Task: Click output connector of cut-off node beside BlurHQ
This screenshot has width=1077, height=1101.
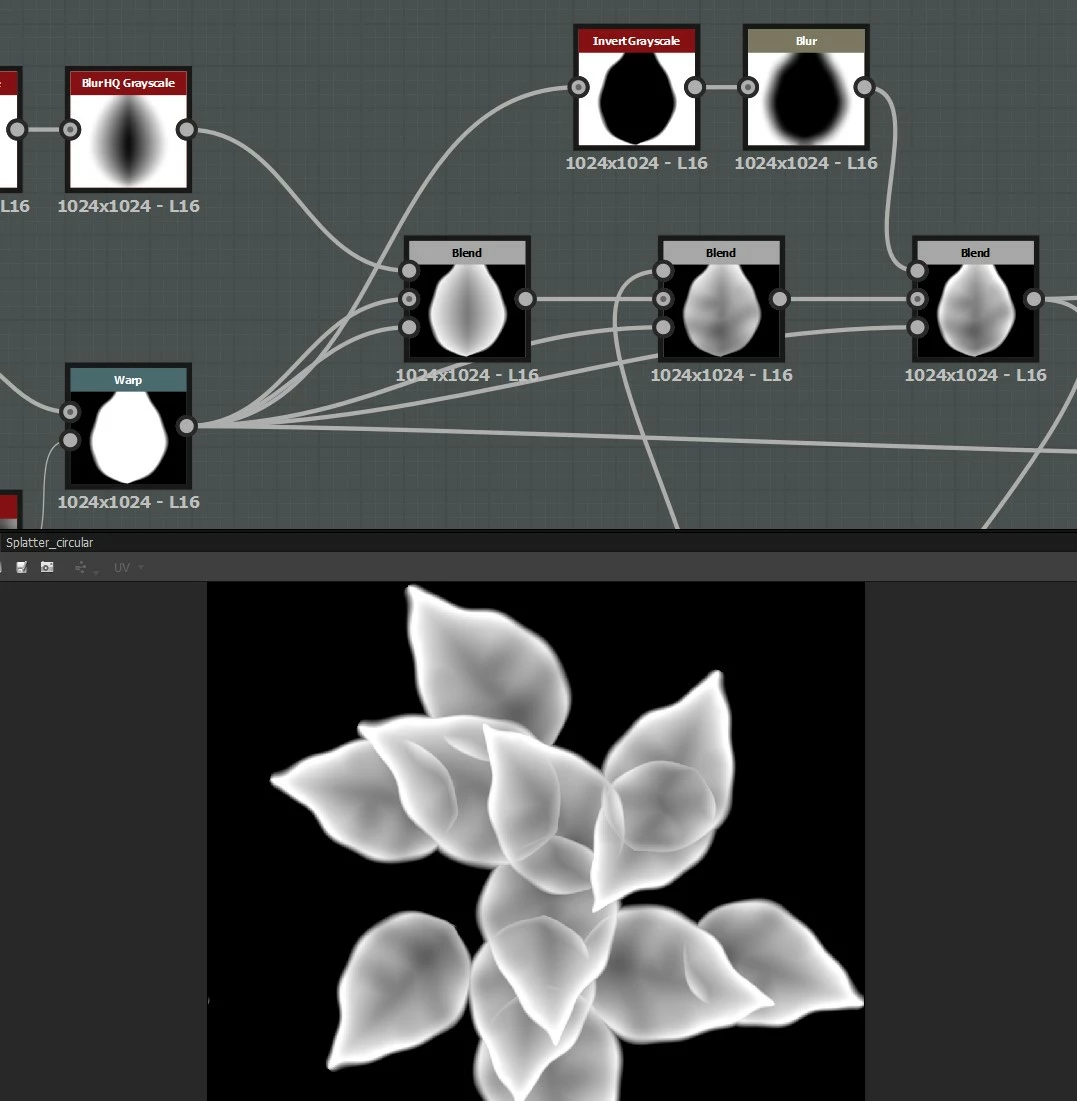Action: coord(16,129)
